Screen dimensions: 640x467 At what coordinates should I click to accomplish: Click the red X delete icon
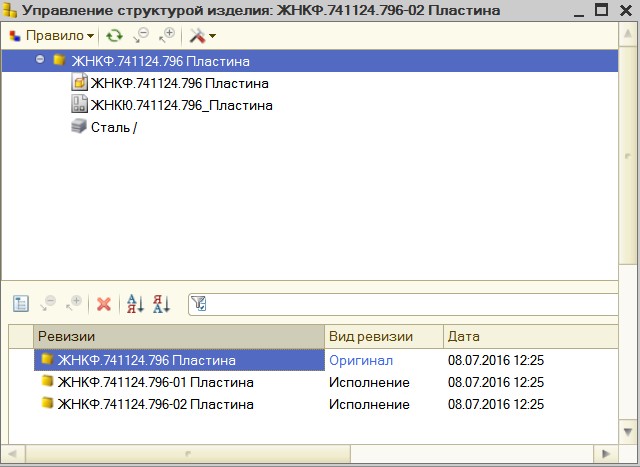tap(103, 304)
